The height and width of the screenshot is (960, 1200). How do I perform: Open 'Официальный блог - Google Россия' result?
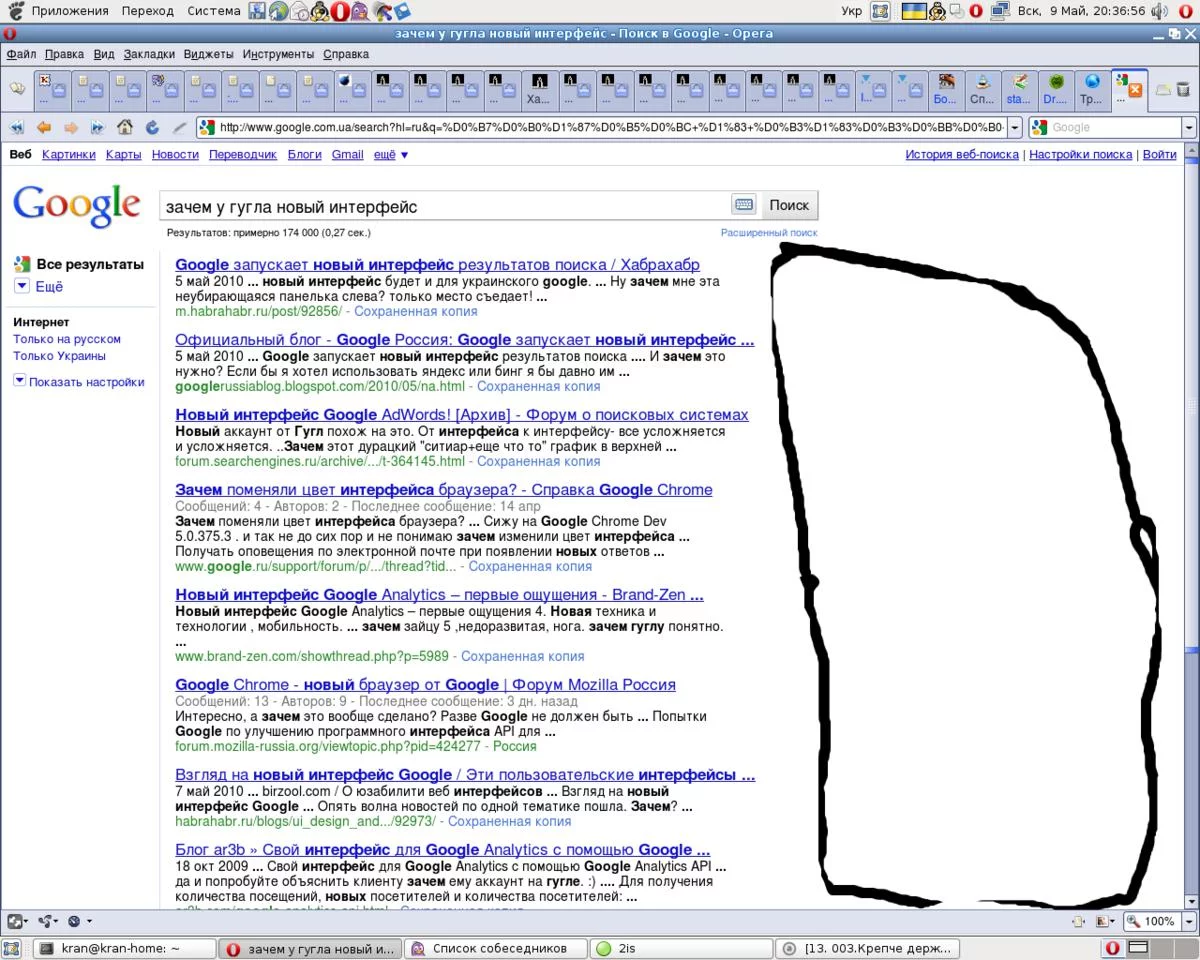point(464,340)
